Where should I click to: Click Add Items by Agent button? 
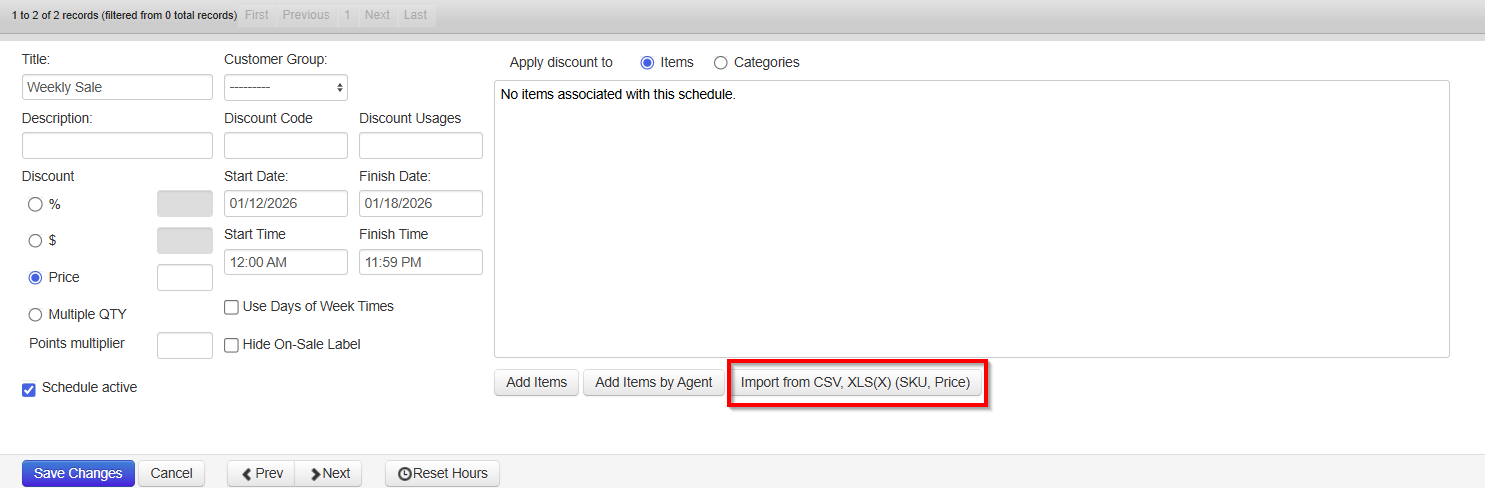point(654,382)
